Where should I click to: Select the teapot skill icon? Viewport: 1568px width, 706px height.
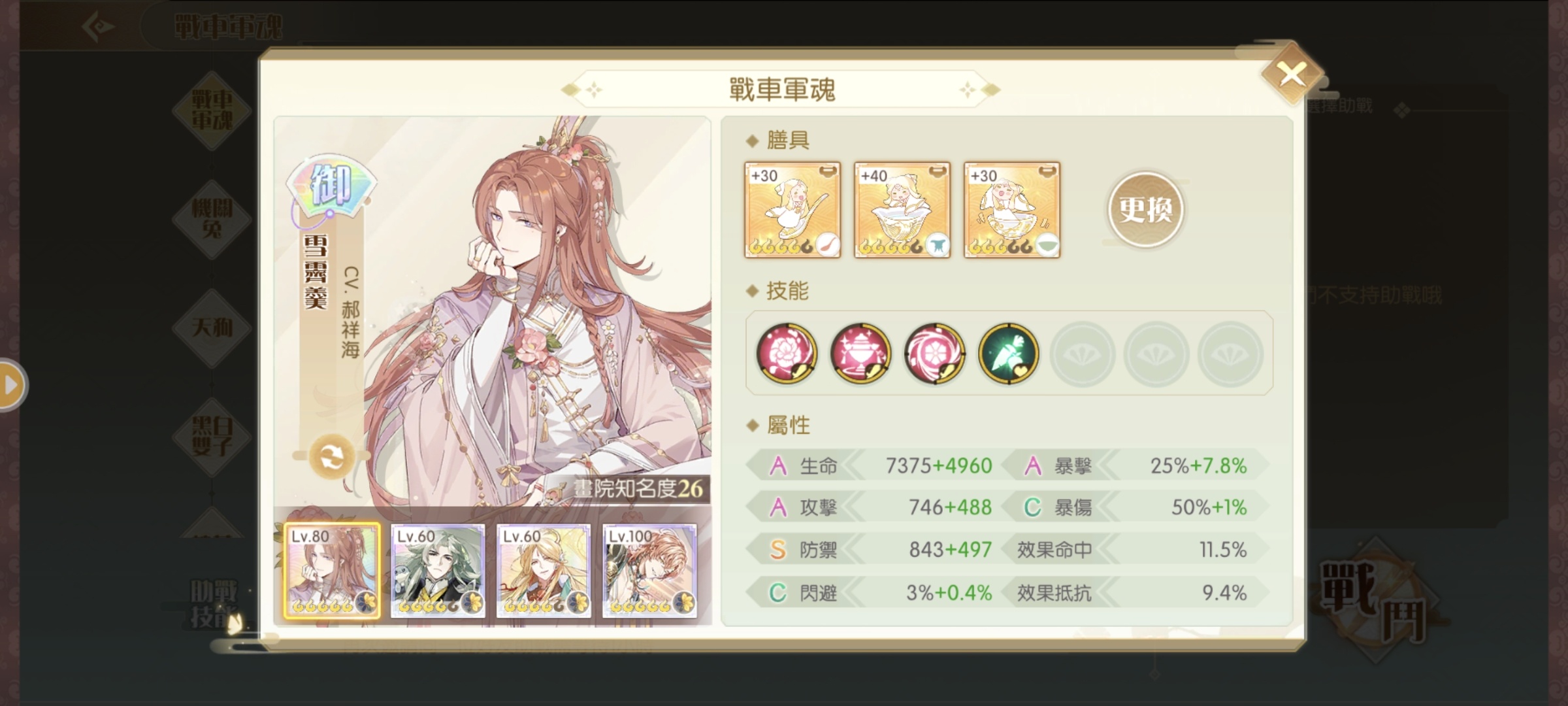(860, 353)
